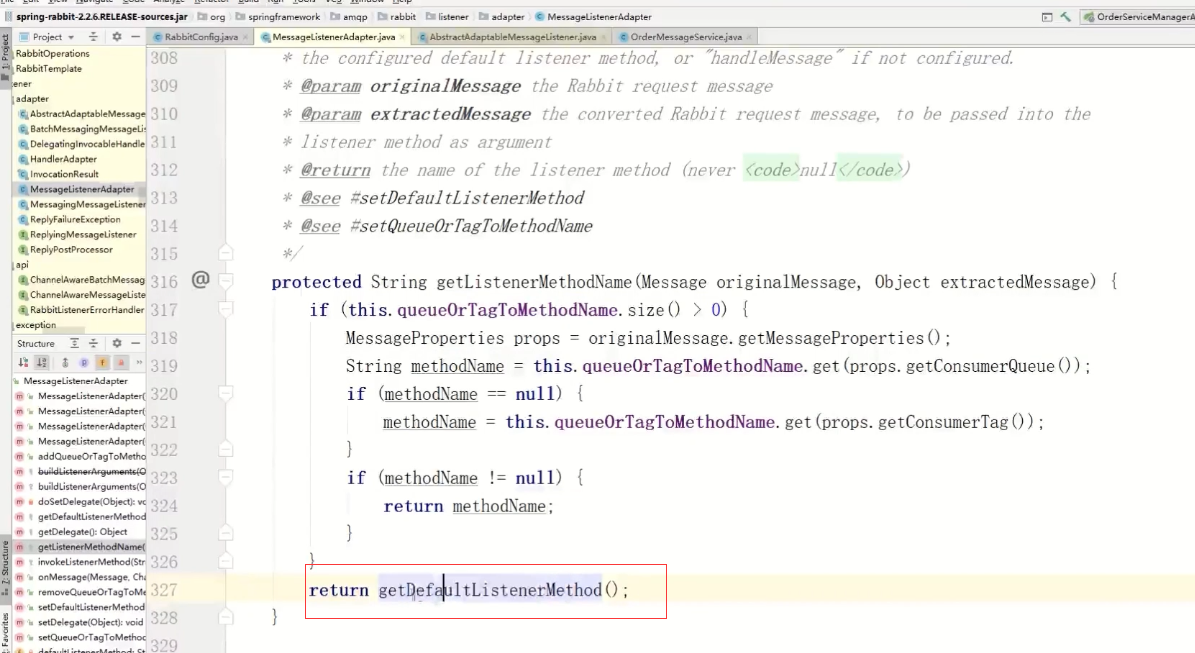Hide the Structure tool window
Viewport: 1195px width, 653px height.
coord(136,344)
